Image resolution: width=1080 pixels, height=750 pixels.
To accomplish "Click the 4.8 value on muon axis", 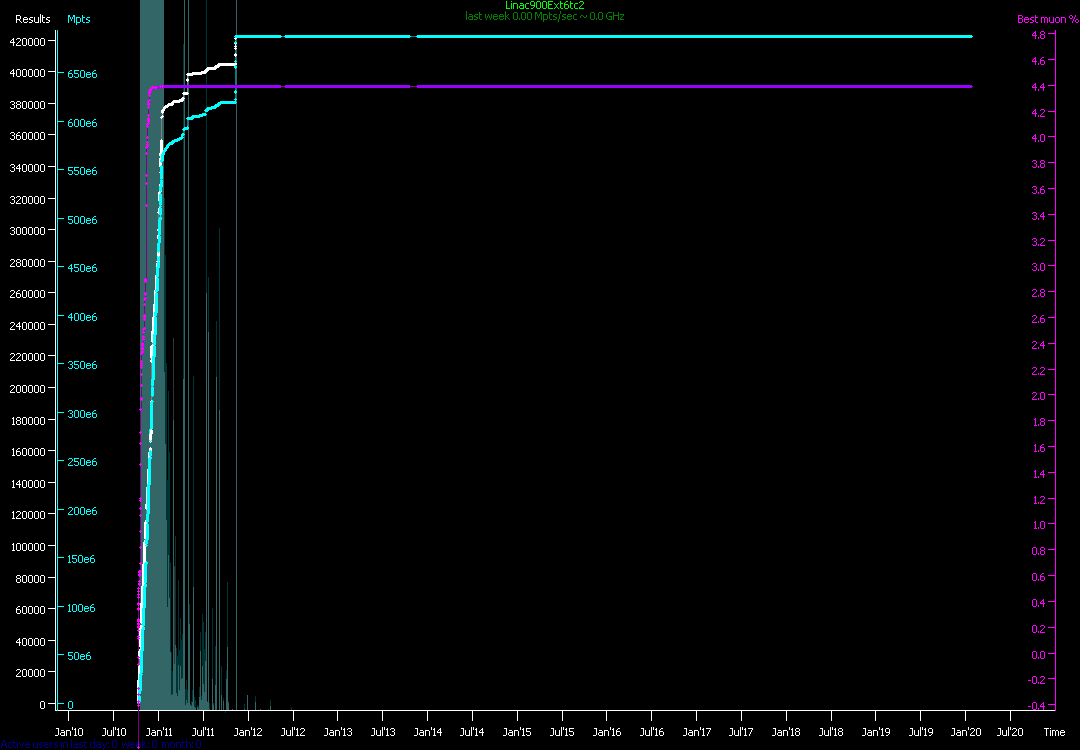I will pos(1038,35).
